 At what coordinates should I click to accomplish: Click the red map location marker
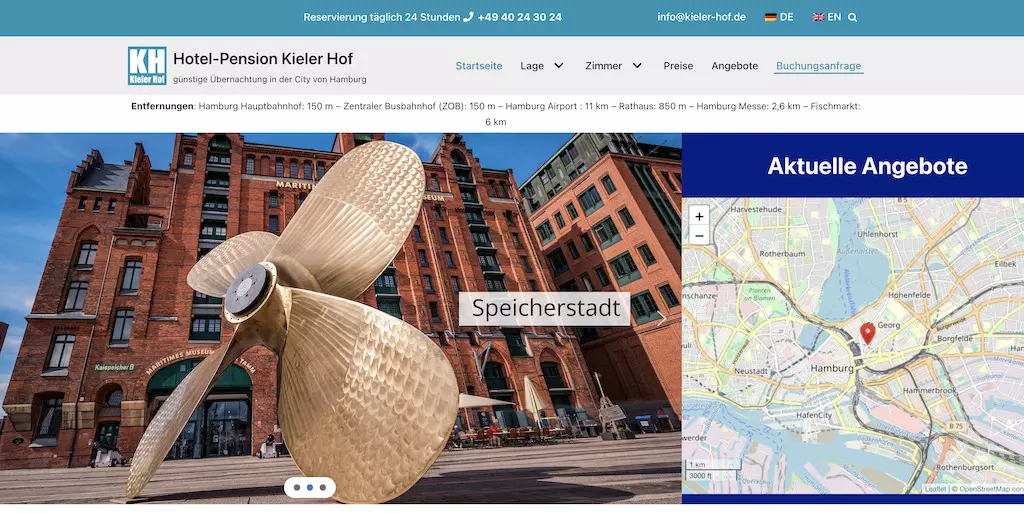(867, 333)
